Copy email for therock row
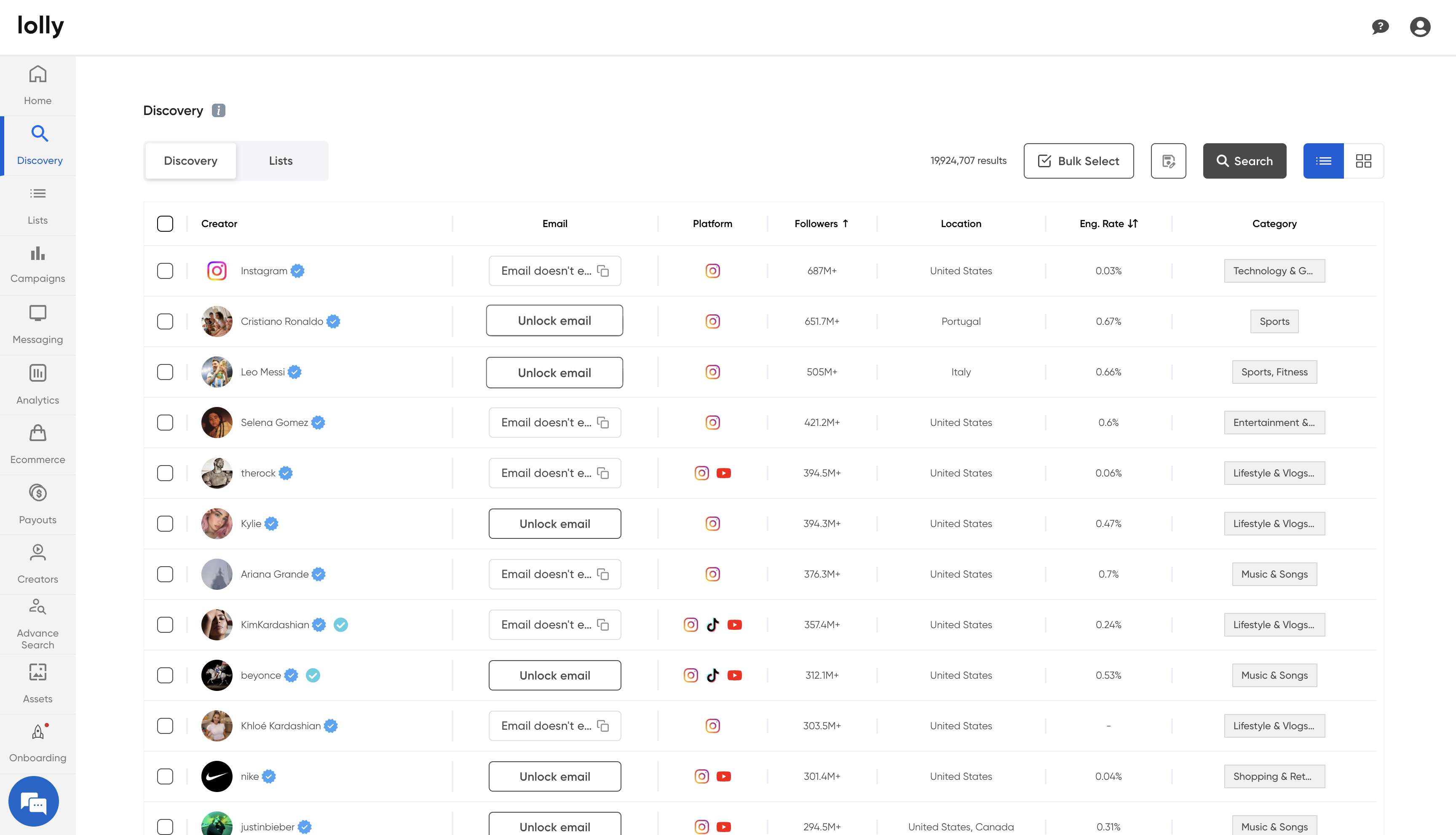 [603, 473]
